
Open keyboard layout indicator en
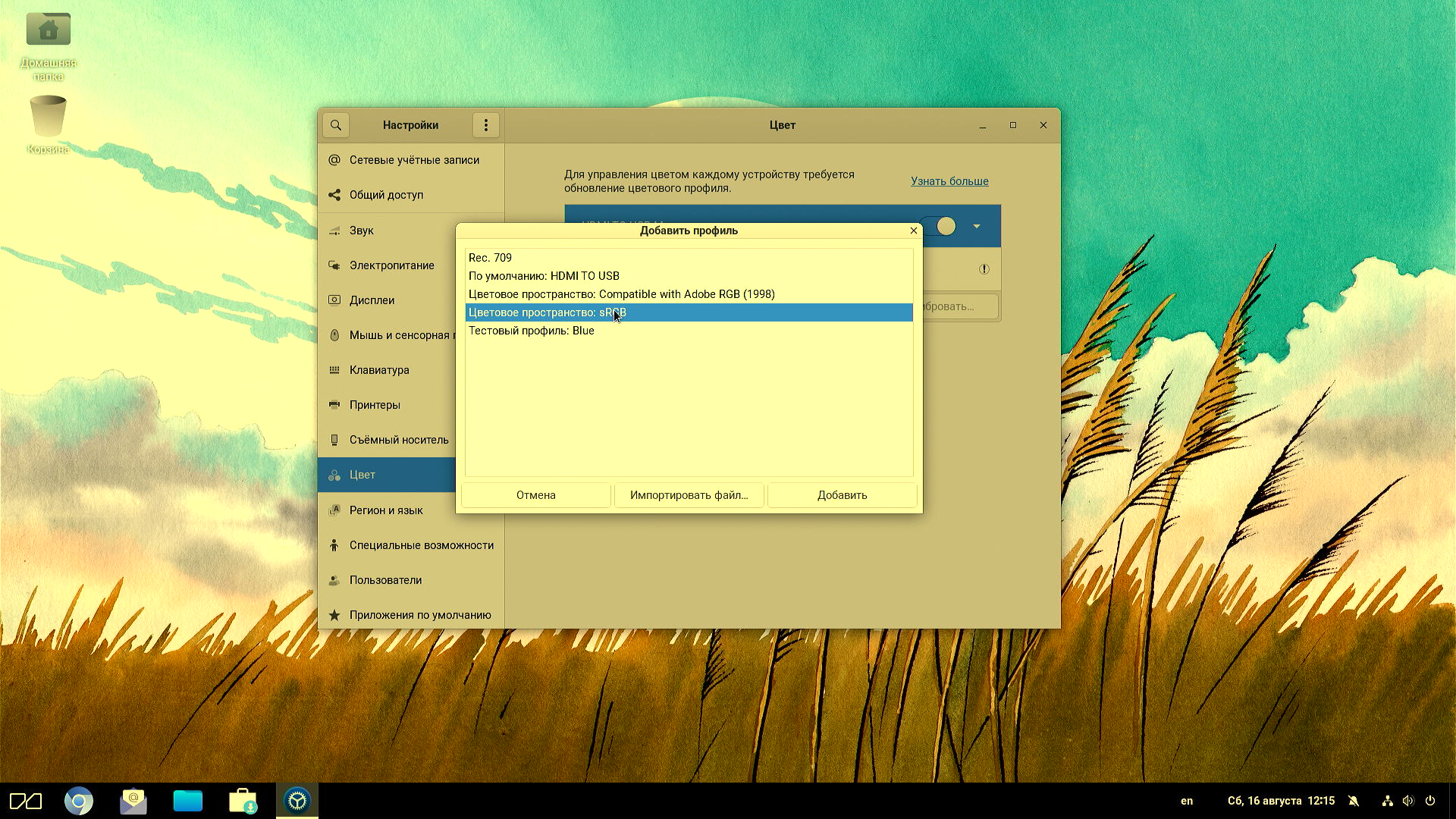(1187, 801)
